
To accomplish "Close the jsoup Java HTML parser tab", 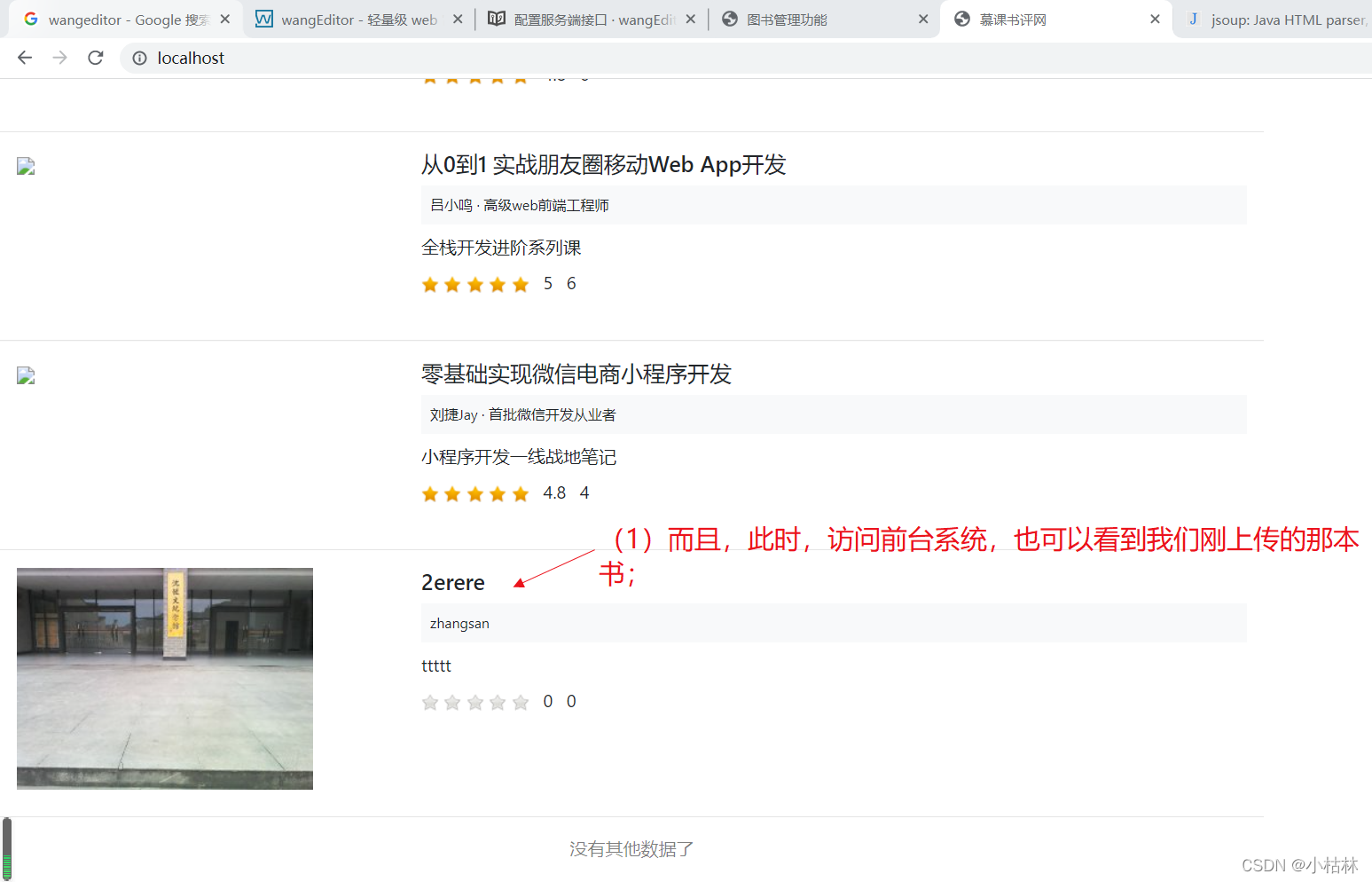I will coord(1367,18).
